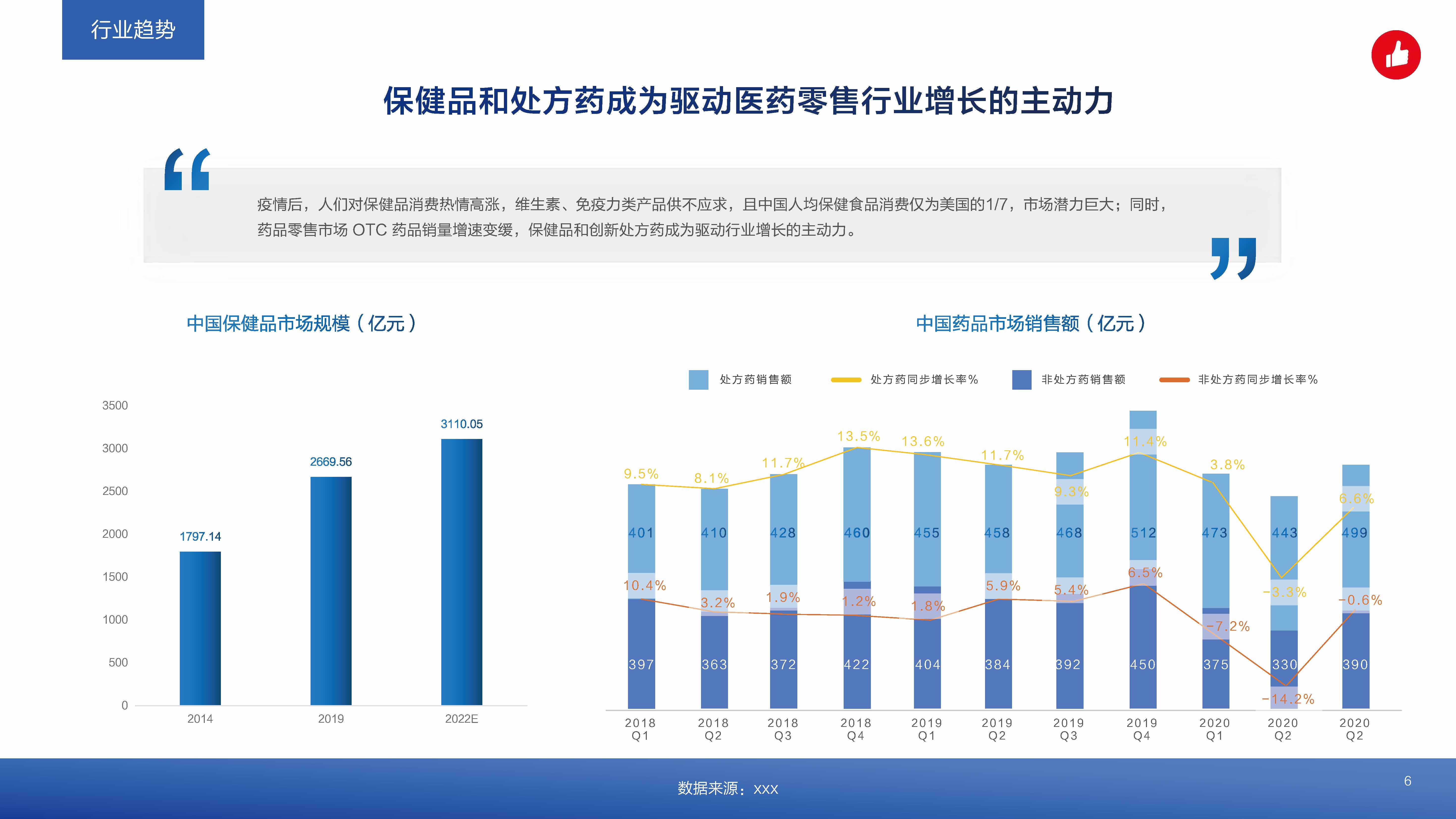Click the 数据来源：xxx footer text
Screen dimensions: 1456x819
click(x=728, y=789)
